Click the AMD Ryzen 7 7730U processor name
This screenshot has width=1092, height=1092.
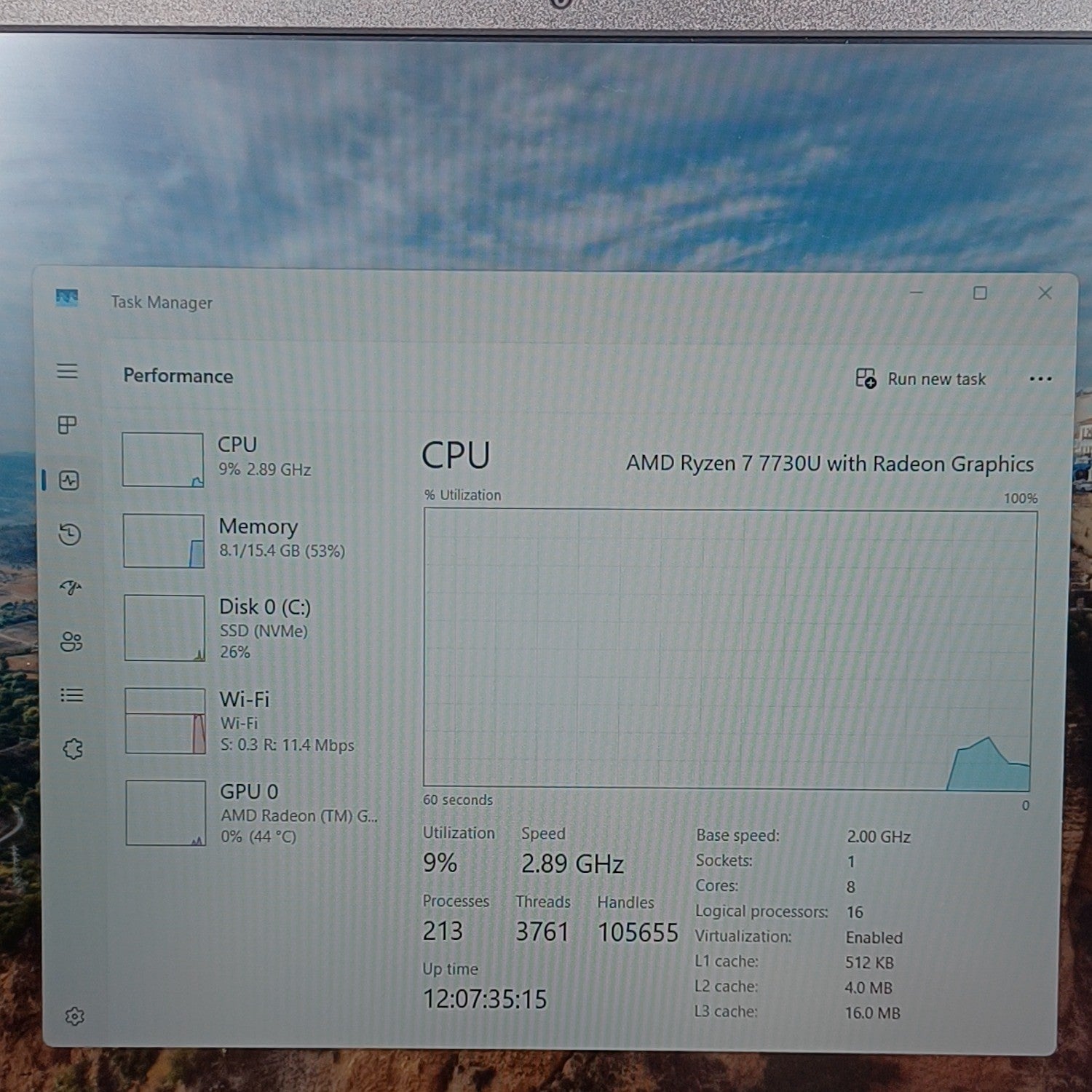(830, 464)
